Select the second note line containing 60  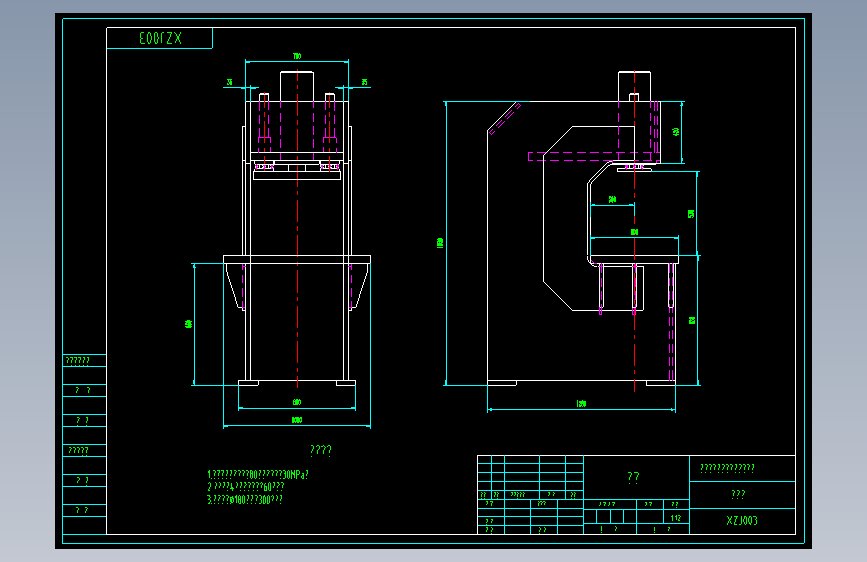pos(246,487)
